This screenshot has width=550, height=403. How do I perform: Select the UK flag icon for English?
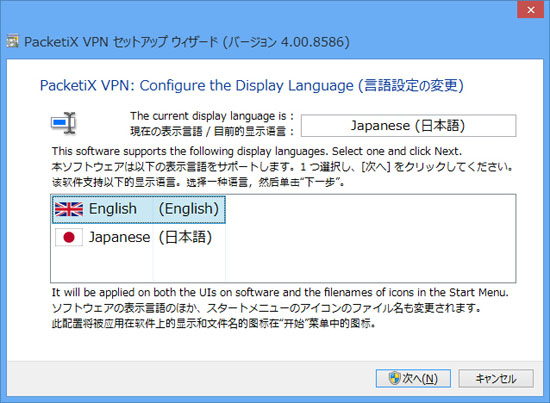coord(69,209)
